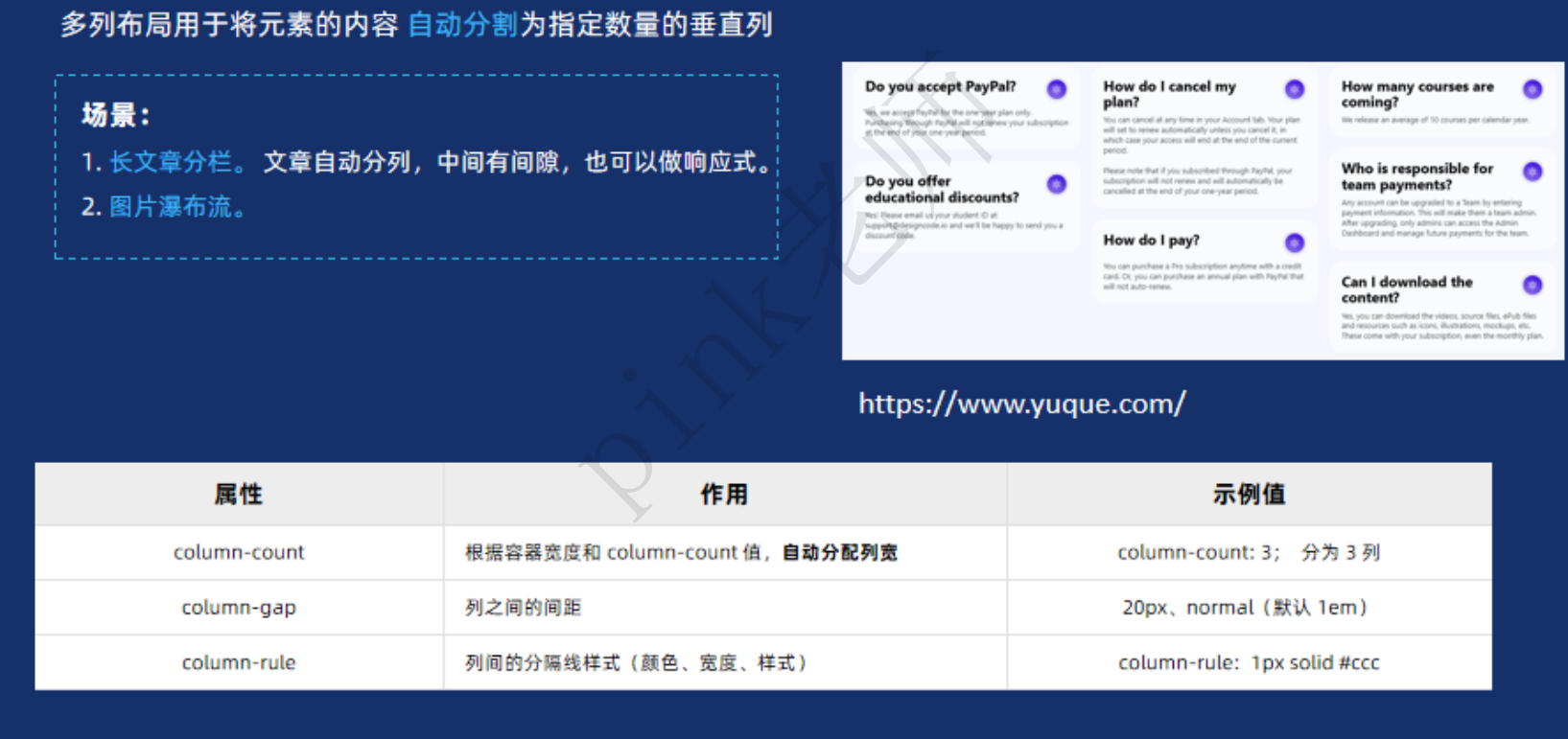Viewport: 1568px width, 739px height.
Task: Click the "How do I pay?" question heading
Action: (x=1151, y=241)
